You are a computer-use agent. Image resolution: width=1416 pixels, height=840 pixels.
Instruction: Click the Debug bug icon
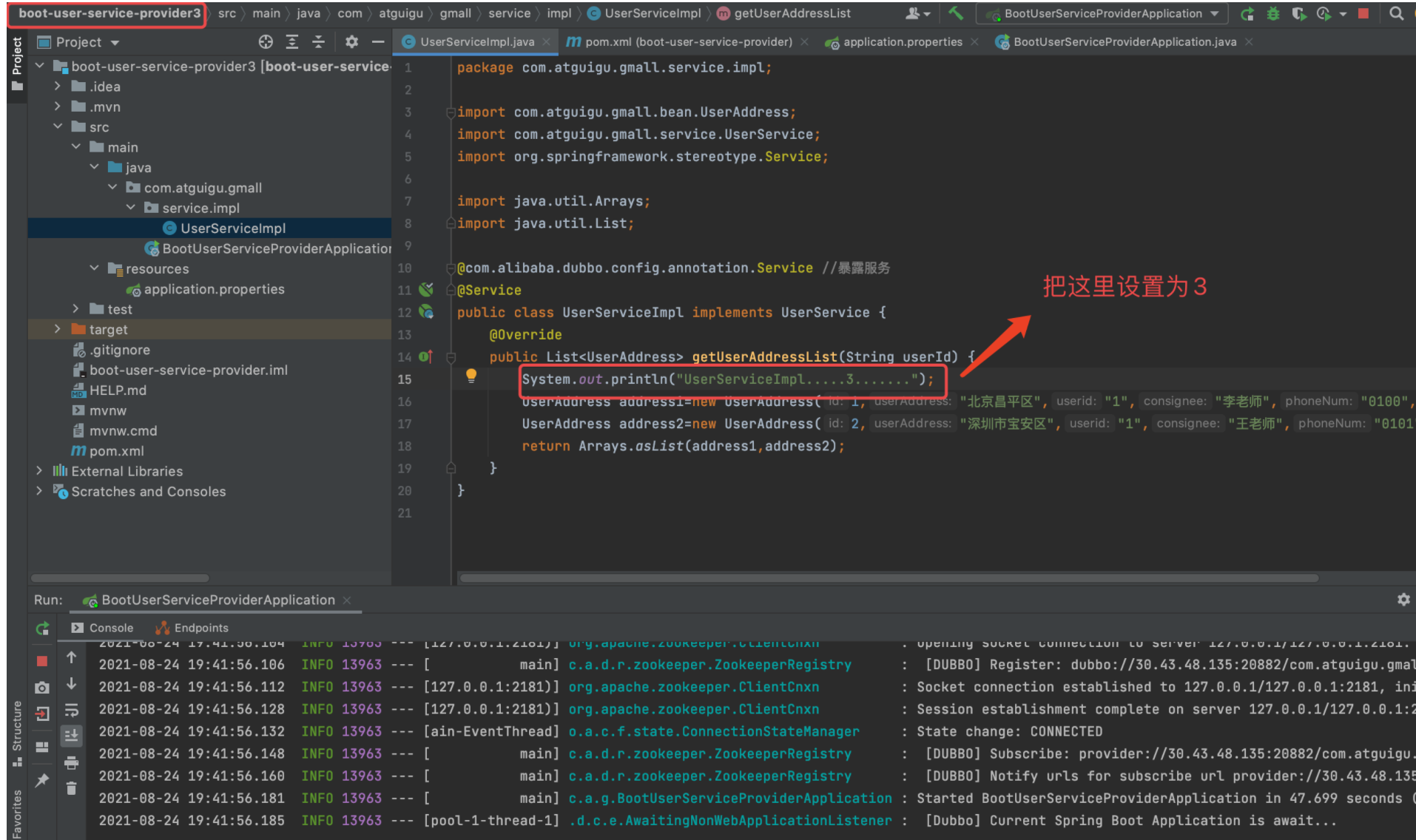[x=1273, y=13]
